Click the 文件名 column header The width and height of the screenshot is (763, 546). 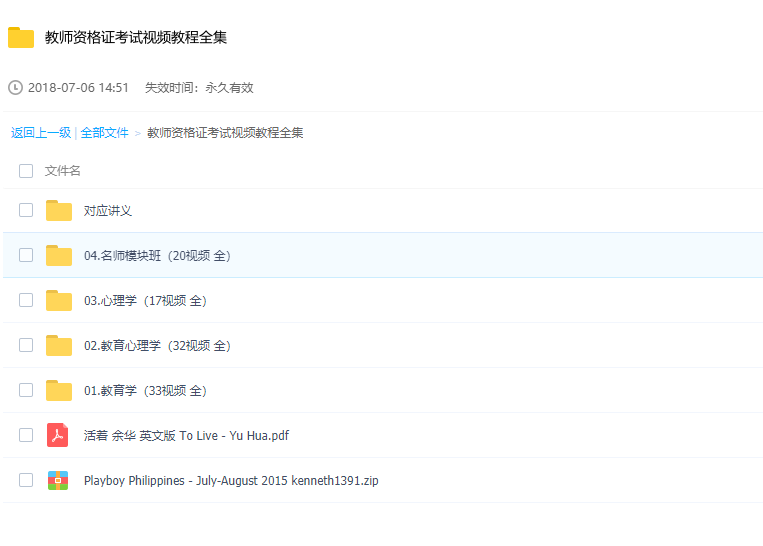point(62,171)
